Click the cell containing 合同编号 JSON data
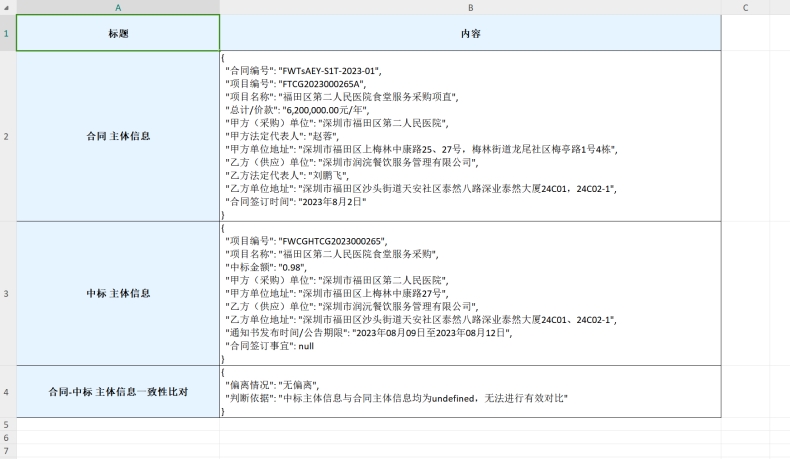Image resolution: width=790 pixels, height=459 pixels. pos(470,134)
